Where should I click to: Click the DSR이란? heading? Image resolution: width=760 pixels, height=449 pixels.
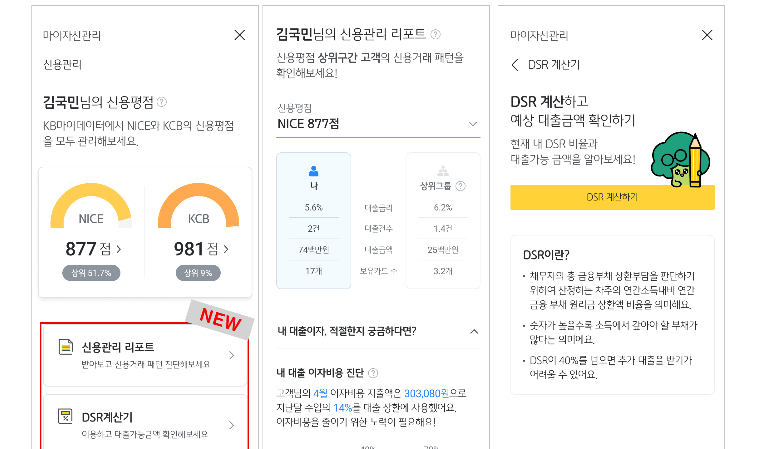pyautogui.click(x=546, y=255)
